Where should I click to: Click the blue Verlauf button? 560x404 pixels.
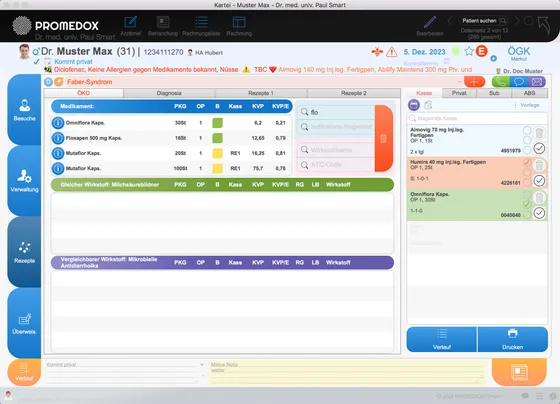442,339
